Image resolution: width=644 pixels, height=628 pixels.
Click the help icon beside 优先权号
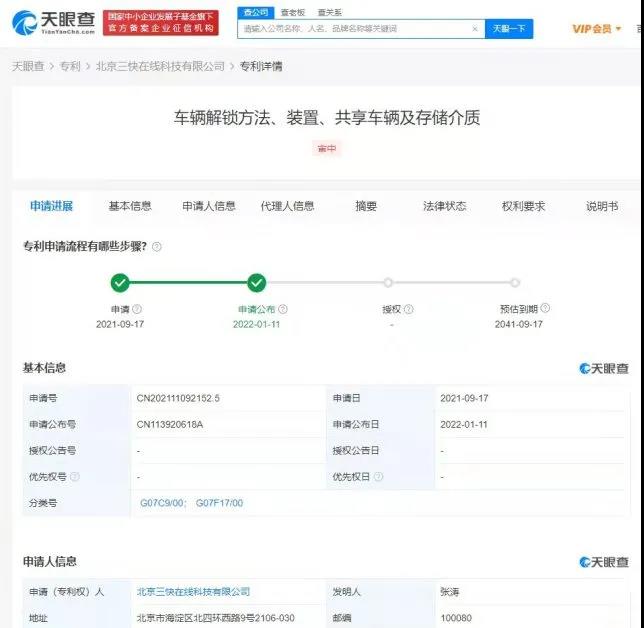pyautogui.click(x=75, y=476)
